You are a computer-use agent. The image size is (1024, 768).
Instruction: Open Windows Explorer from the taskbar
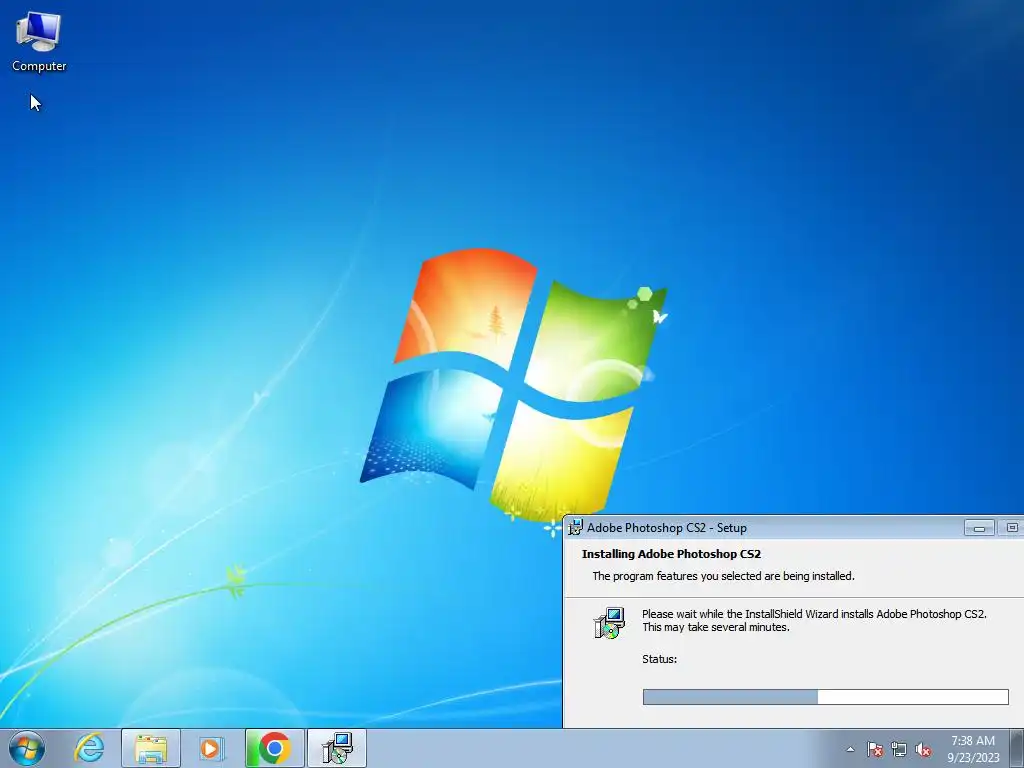tap(151, 748)
